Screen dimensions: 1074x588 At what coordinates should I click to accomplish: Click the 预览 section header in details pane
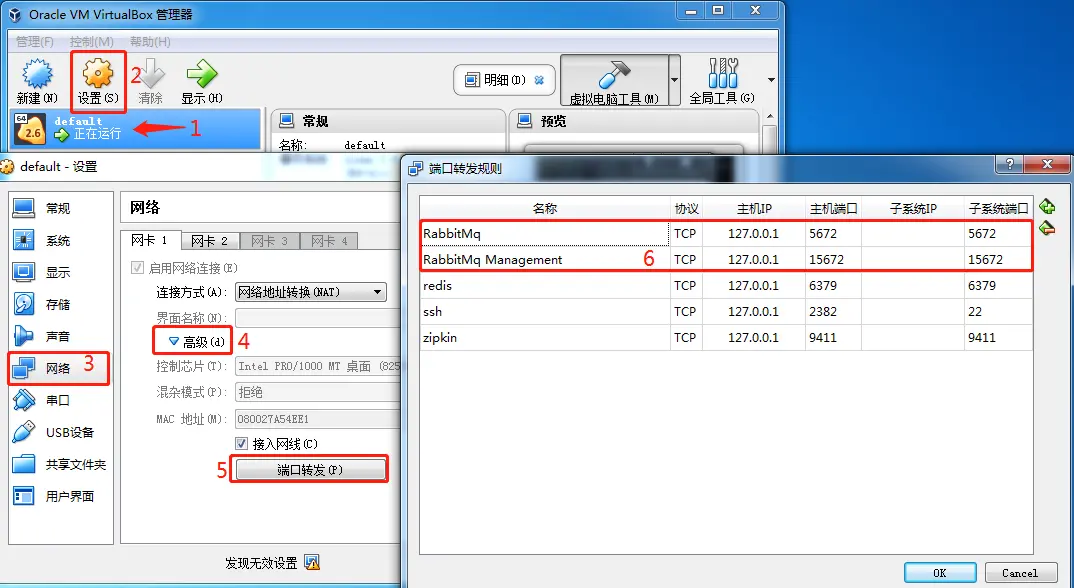pyautogui.click(x=553, y=121)
